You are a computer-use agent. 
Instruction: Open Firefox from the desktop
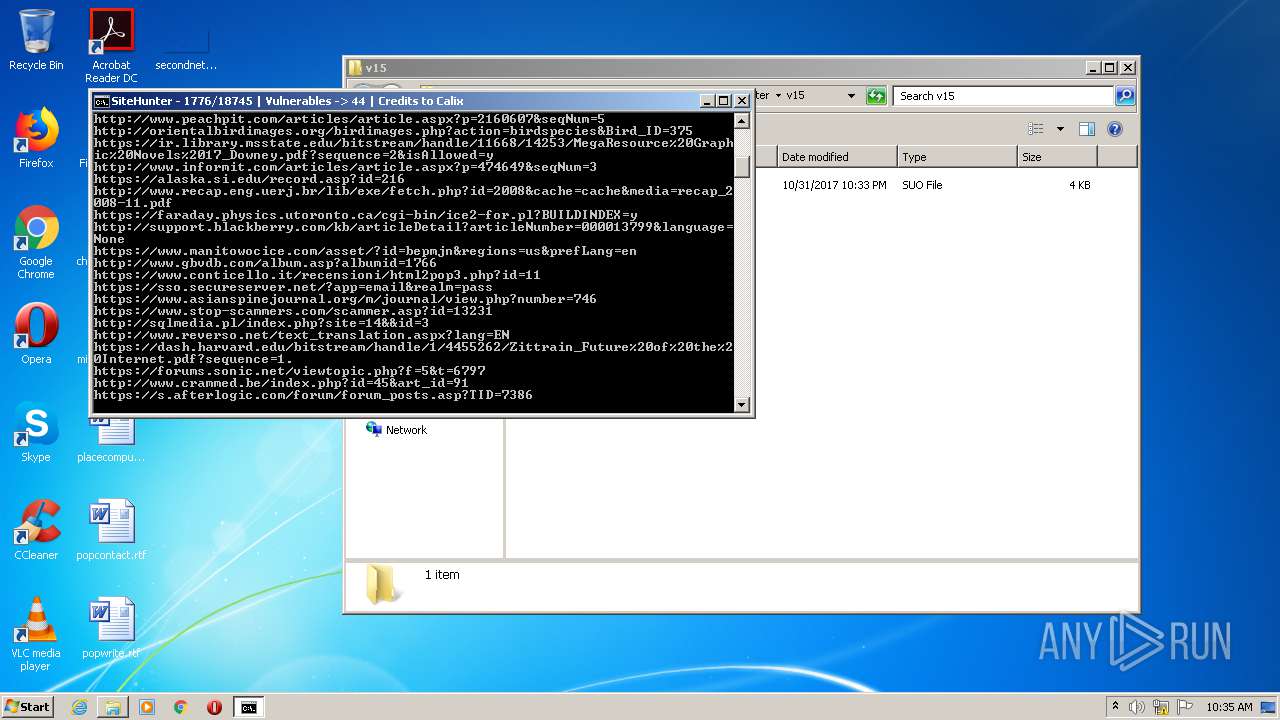tap(36, 138)
